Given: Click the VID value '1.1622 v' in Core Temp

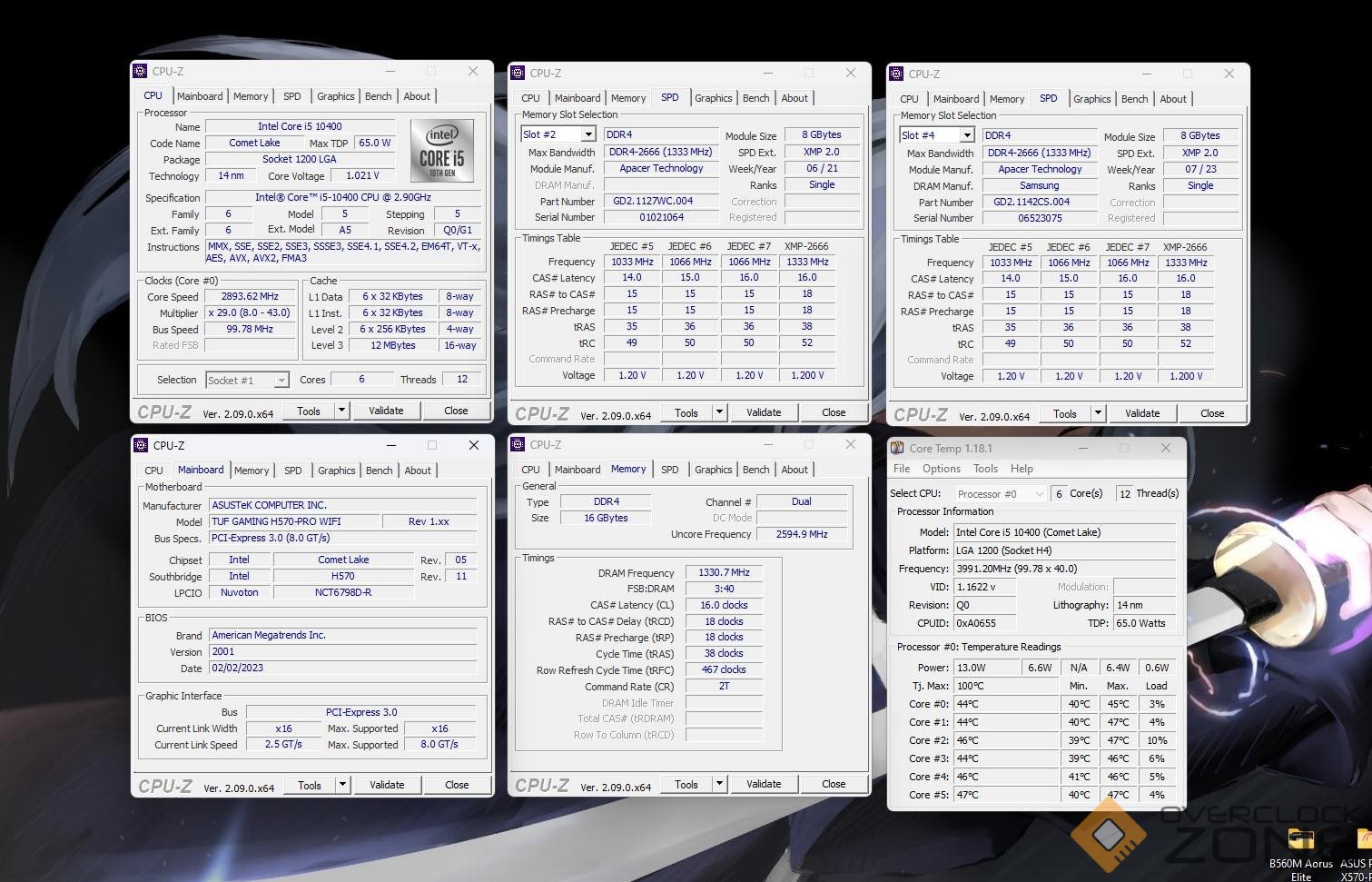Looking at the screenshot, I should (x=983, y=587).
